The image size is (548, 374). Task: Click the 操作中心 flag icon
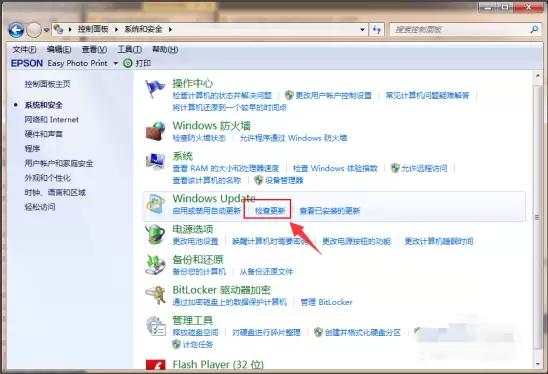[155, 89]
